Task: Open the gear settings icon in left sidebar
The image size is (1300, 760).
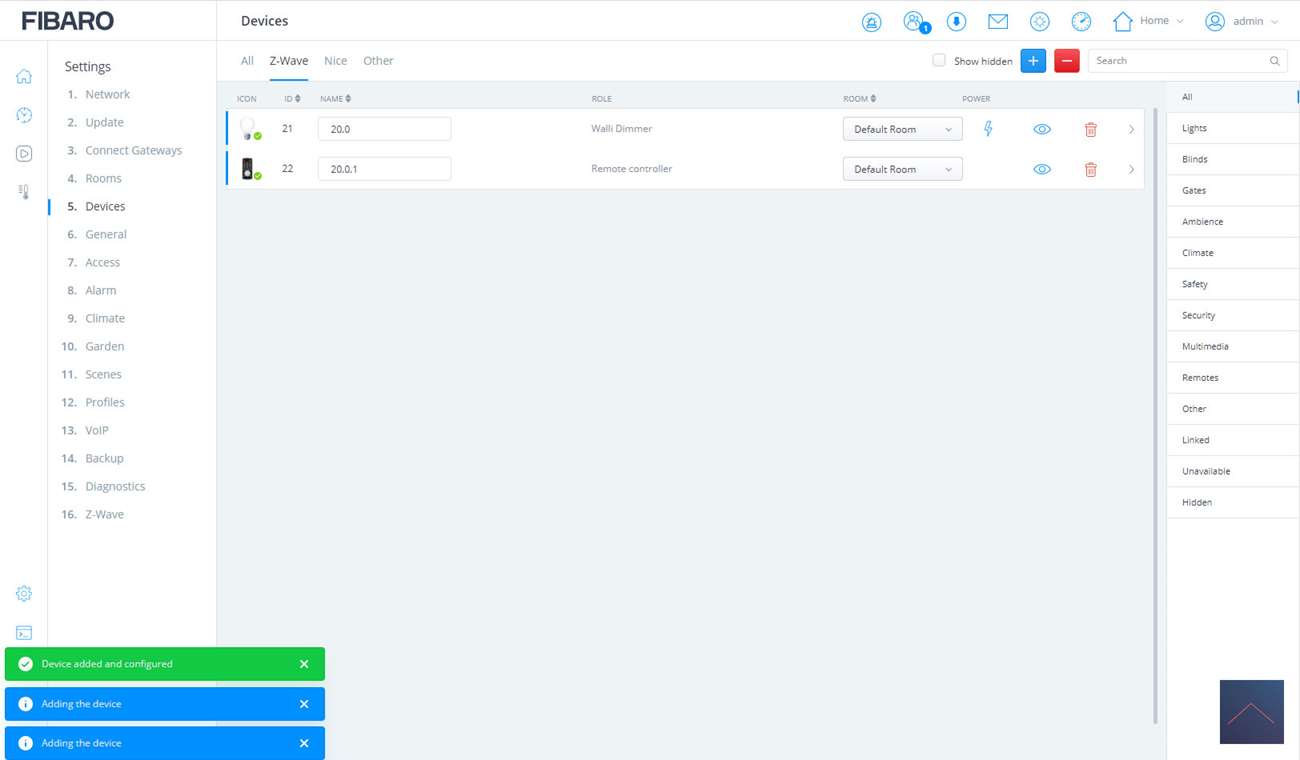Action: tap(24, 594)
